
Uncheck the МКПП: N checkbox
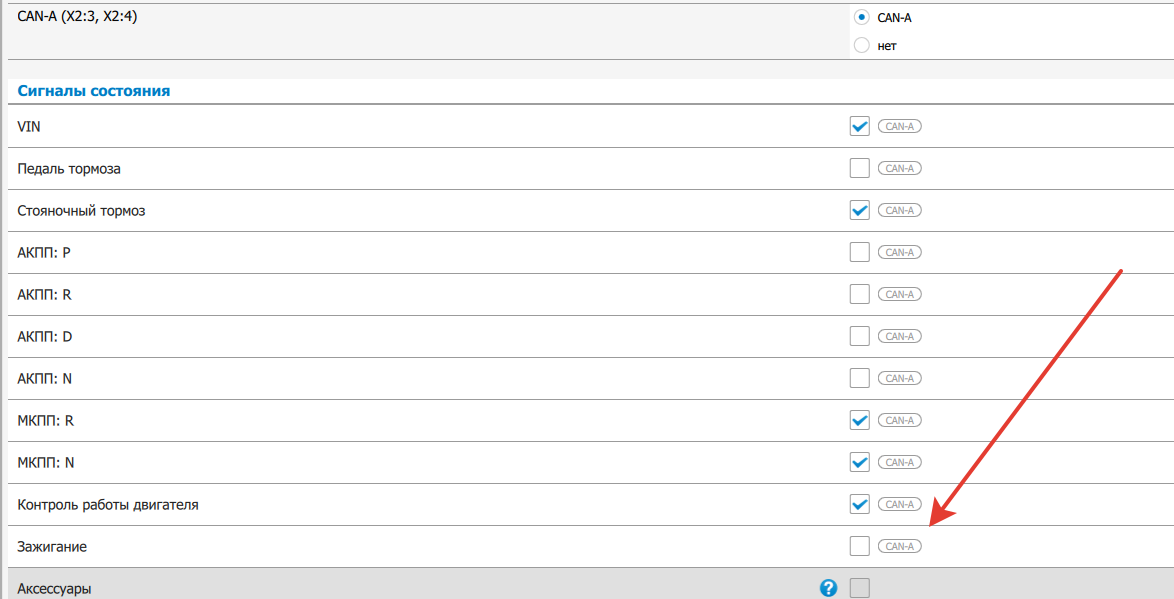point(859,462)
